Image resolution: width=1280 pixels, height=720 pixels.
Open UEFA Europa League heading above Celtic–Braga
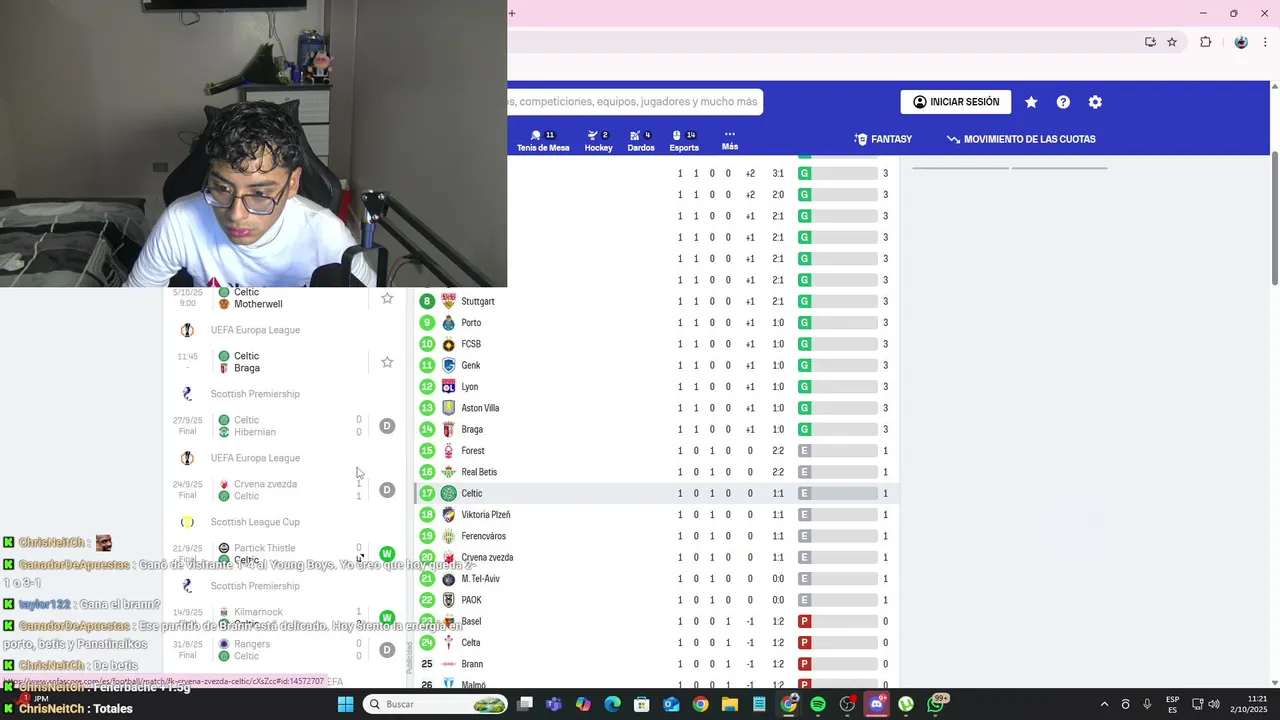[255, 330]
